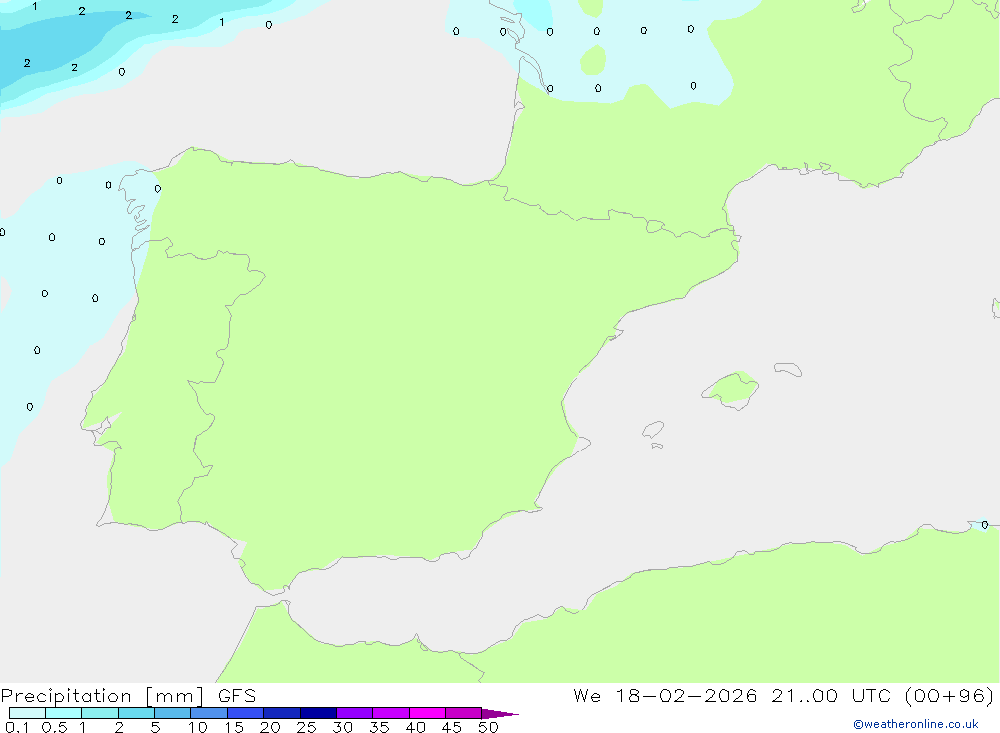This screenshot has width=1000, height=733.
Task: Select the legend label '0.5'
Action: click(x=54, y=727)
